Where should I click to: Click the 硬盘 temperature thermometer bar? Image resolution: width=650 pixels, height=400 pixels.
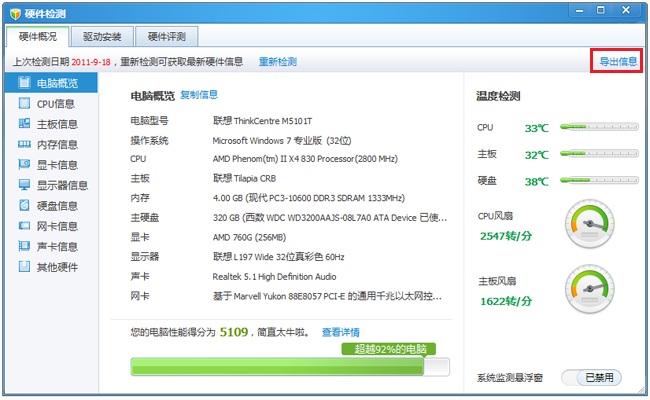(599, 180)
